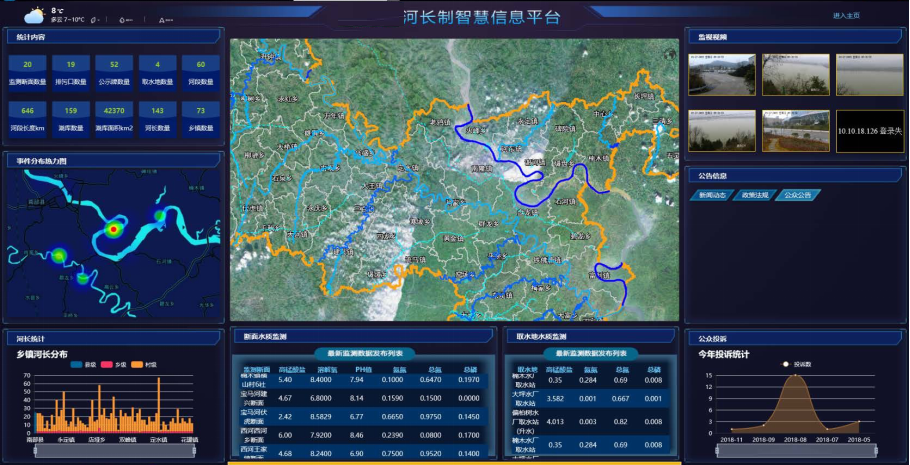Click the humidity droplet icon in header
Image resolution: width=910 pixels, height=465 pixels.
coord(122,19)
